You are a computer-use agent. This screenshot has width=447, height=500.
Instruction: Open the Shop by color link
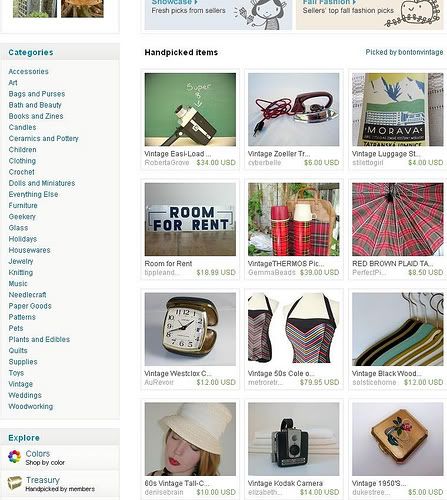click(45, 463)
